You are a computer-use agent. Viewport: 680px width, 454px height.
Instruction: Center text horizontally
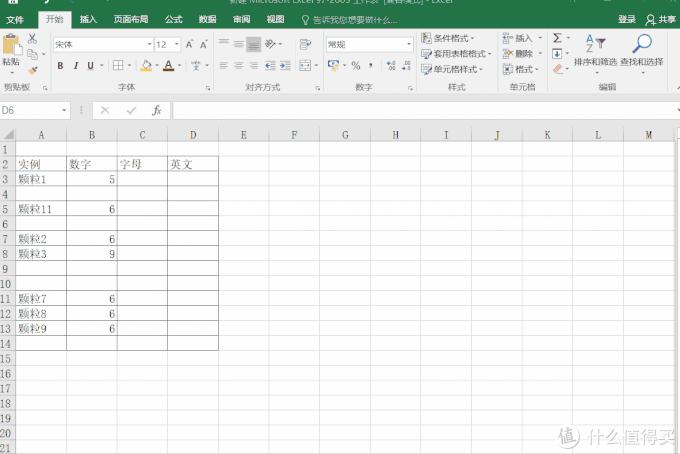[x=239, y=65]
